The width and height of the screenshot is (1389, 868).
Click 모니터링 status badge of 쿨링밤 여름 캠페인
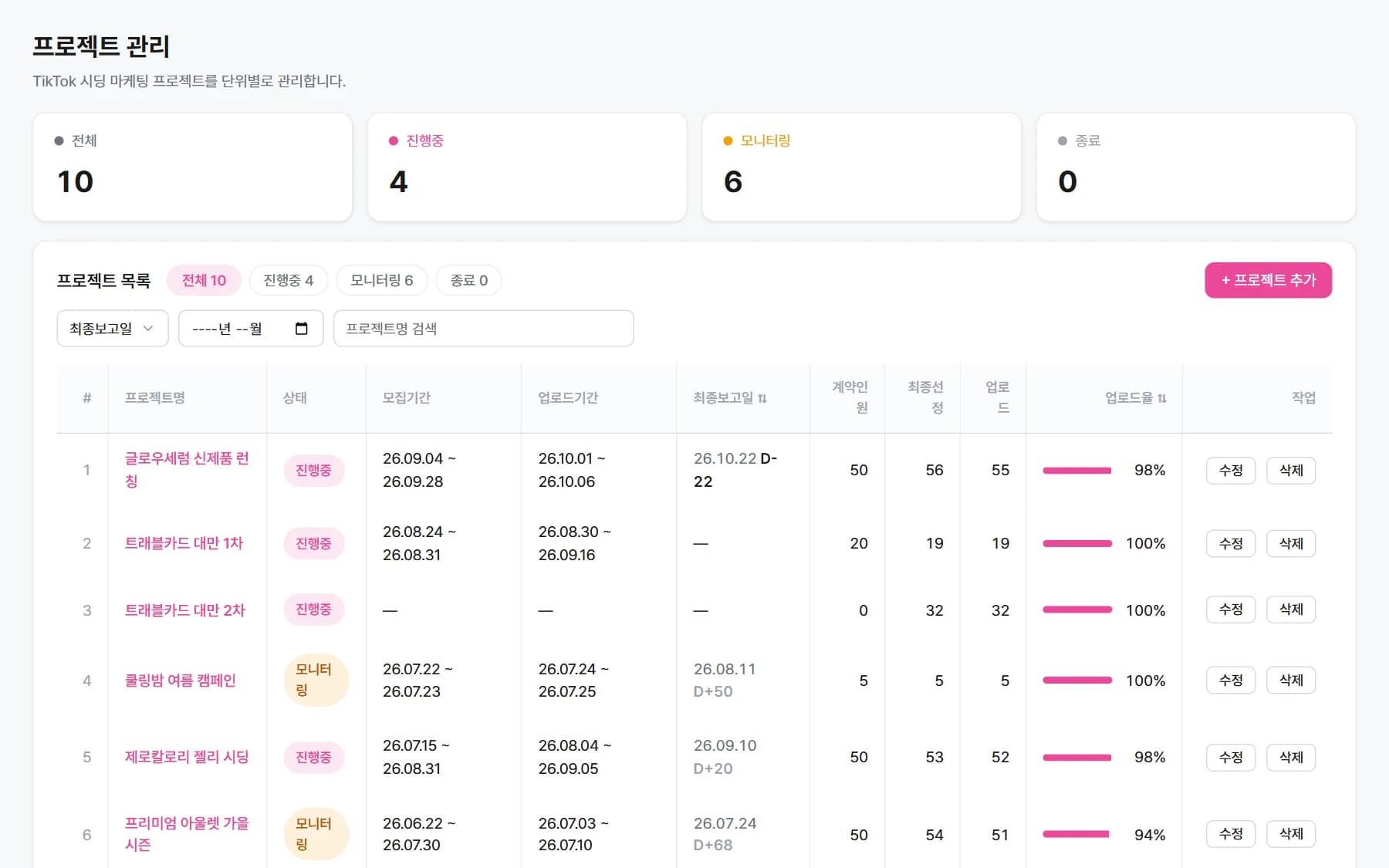[x=316, y=681]
